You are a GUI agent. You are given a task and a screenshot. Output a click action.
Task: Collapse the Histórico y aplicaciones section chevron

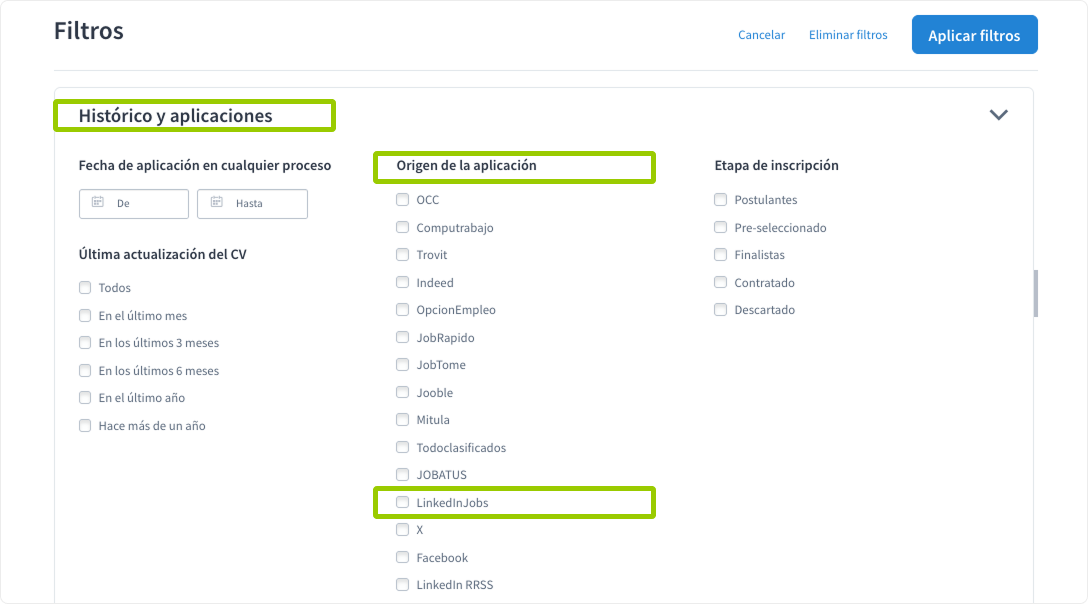click(998, 115)
